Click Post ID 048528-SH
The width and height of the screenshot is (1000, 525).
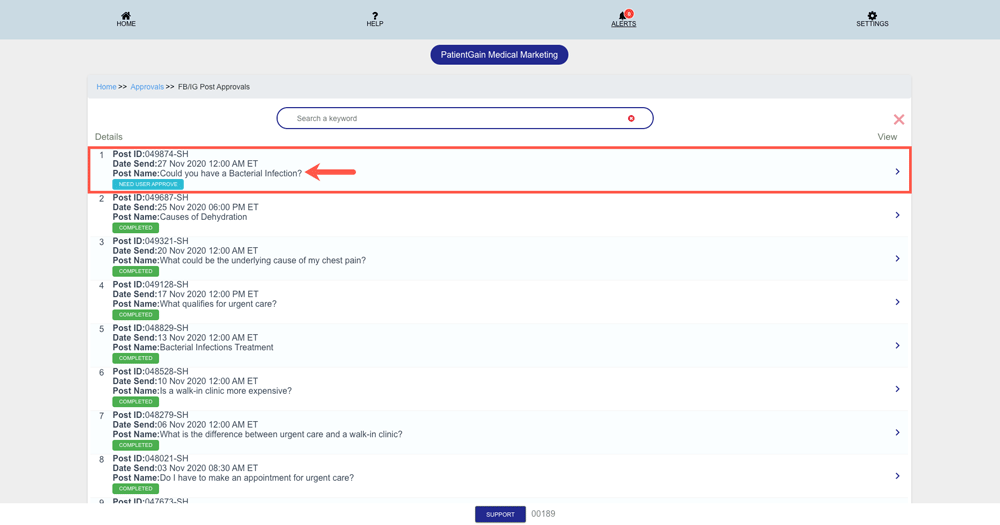tap(151, 371)
